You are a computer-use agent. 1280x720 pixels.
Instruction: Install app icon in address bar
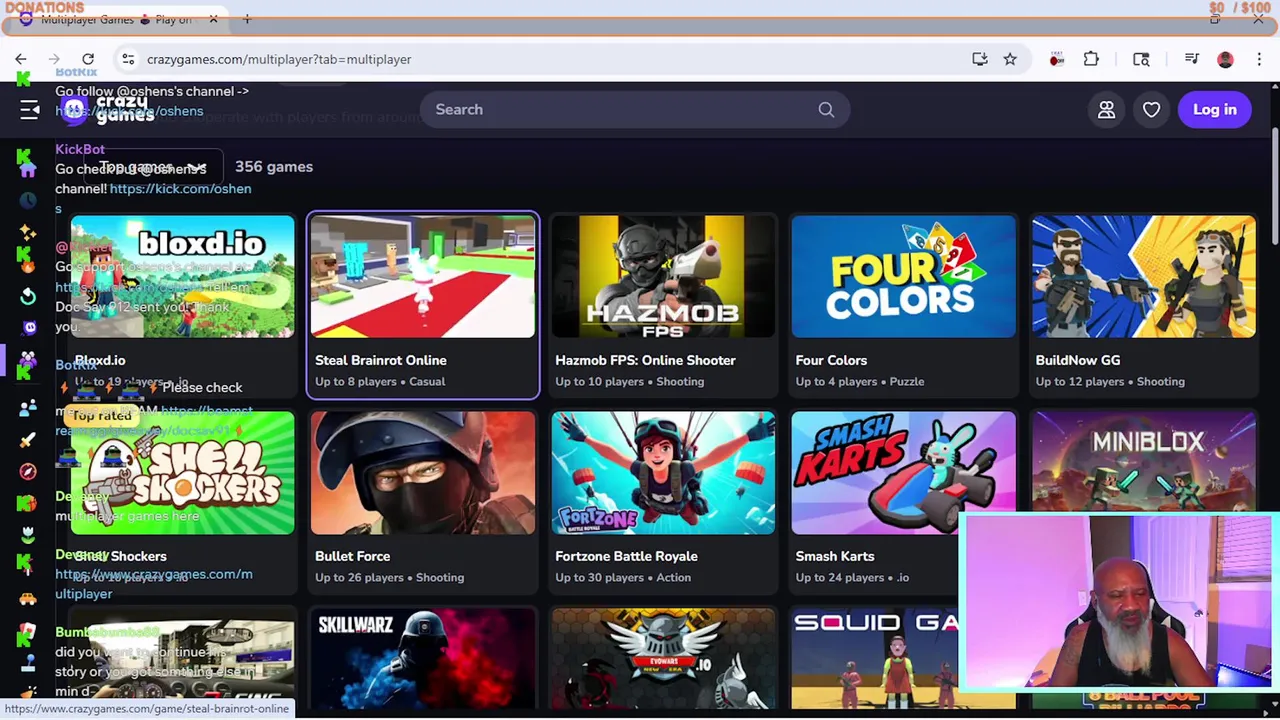[980, 59]
